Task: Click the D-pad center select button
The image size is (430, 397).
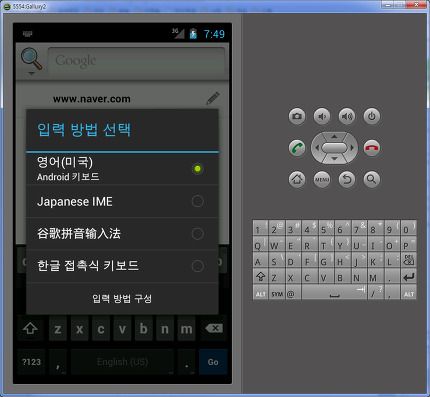Action: coord(334,148)
